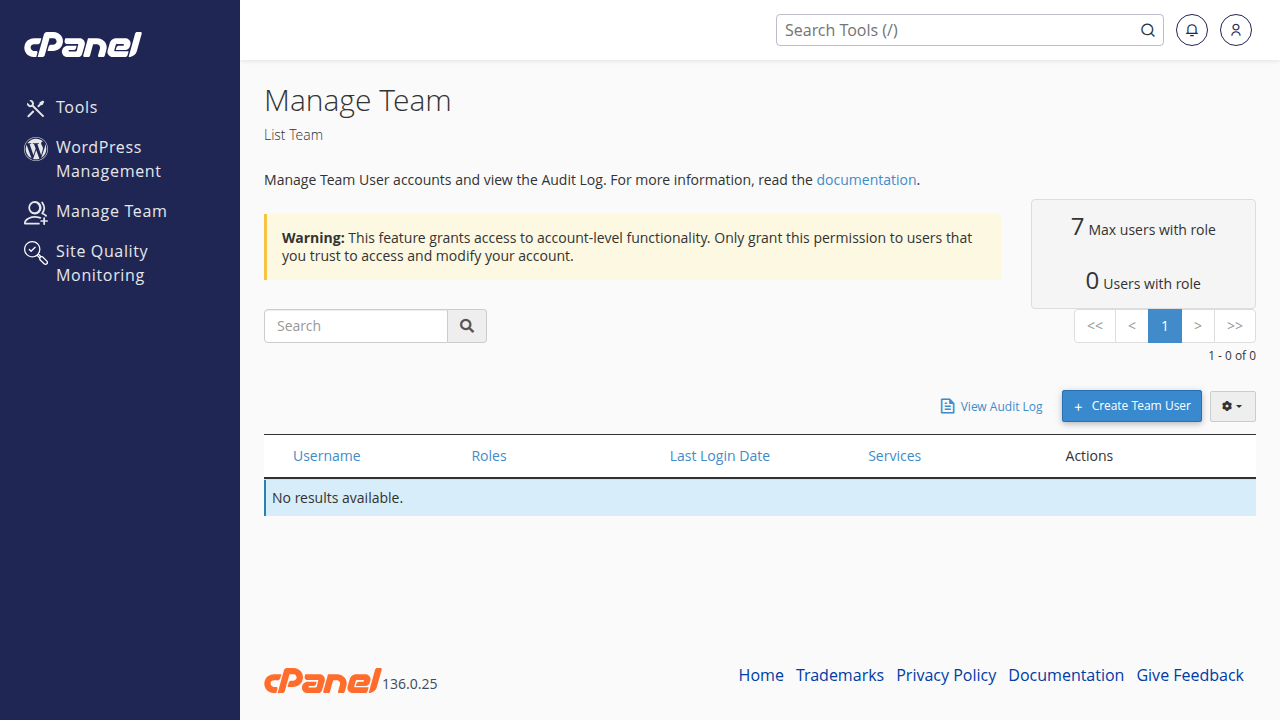Open notifications bell icon

1192,30
